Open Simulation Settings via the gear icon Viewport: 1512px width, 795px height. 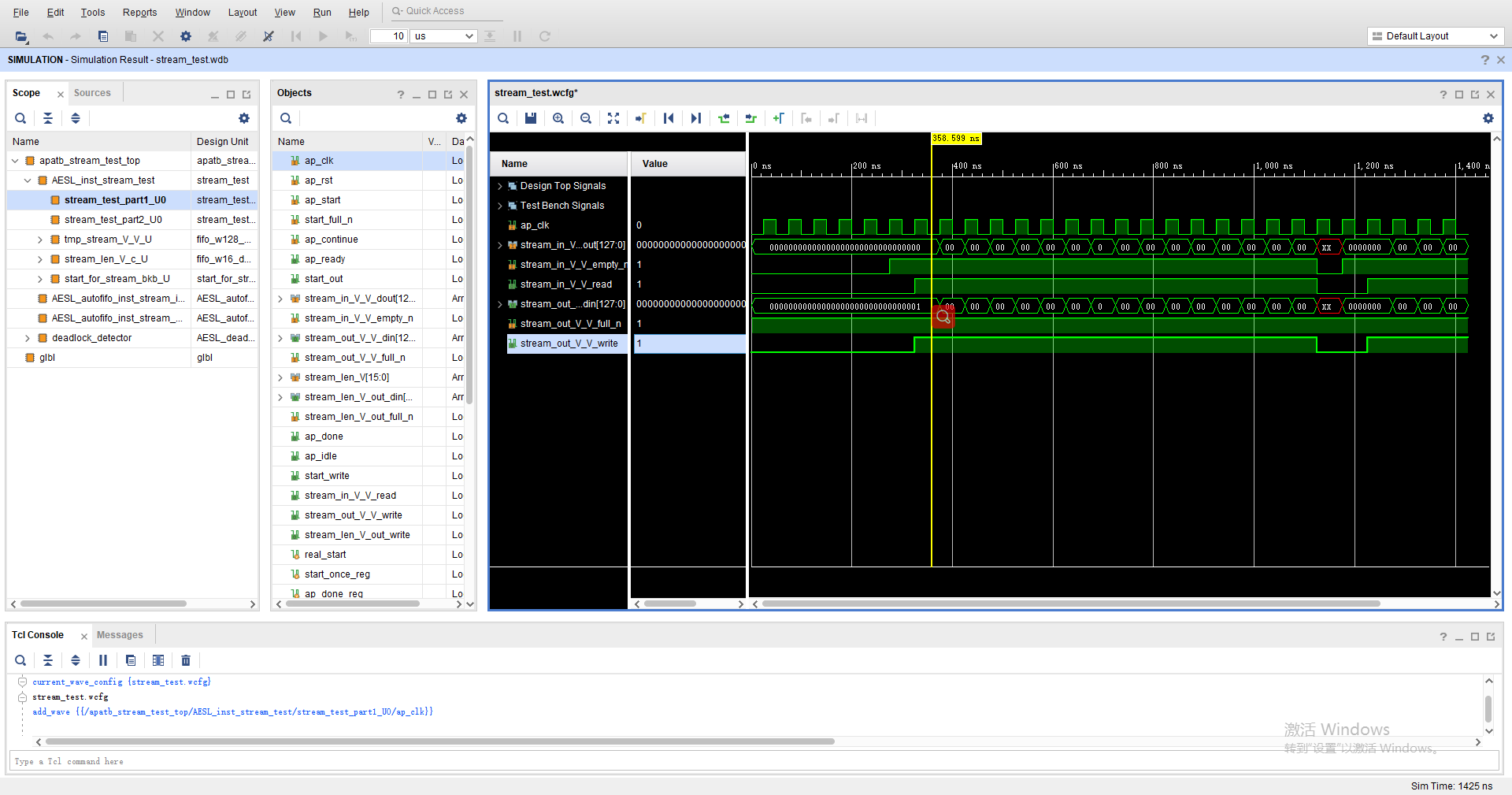click(x=186, y=36)
